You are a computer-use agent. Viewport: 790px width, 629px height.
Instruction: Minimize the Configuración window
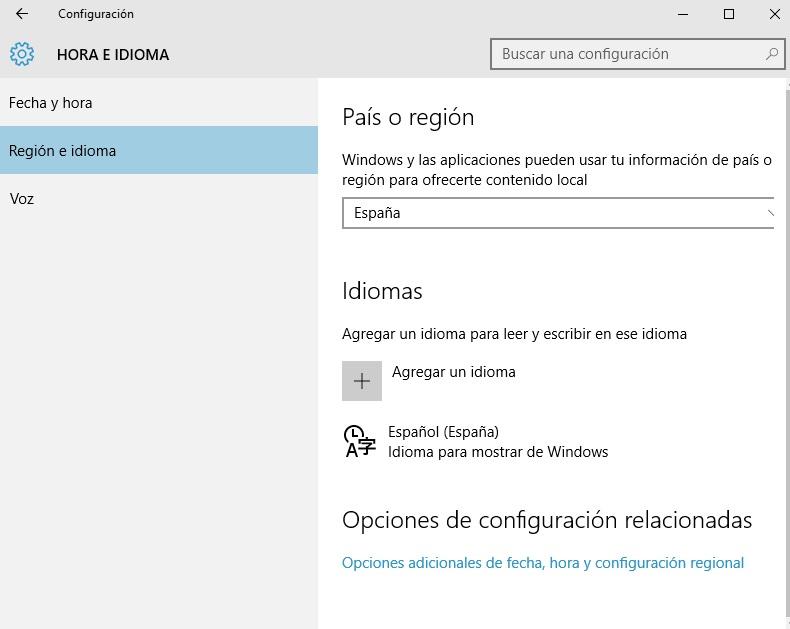pos(683,14)
